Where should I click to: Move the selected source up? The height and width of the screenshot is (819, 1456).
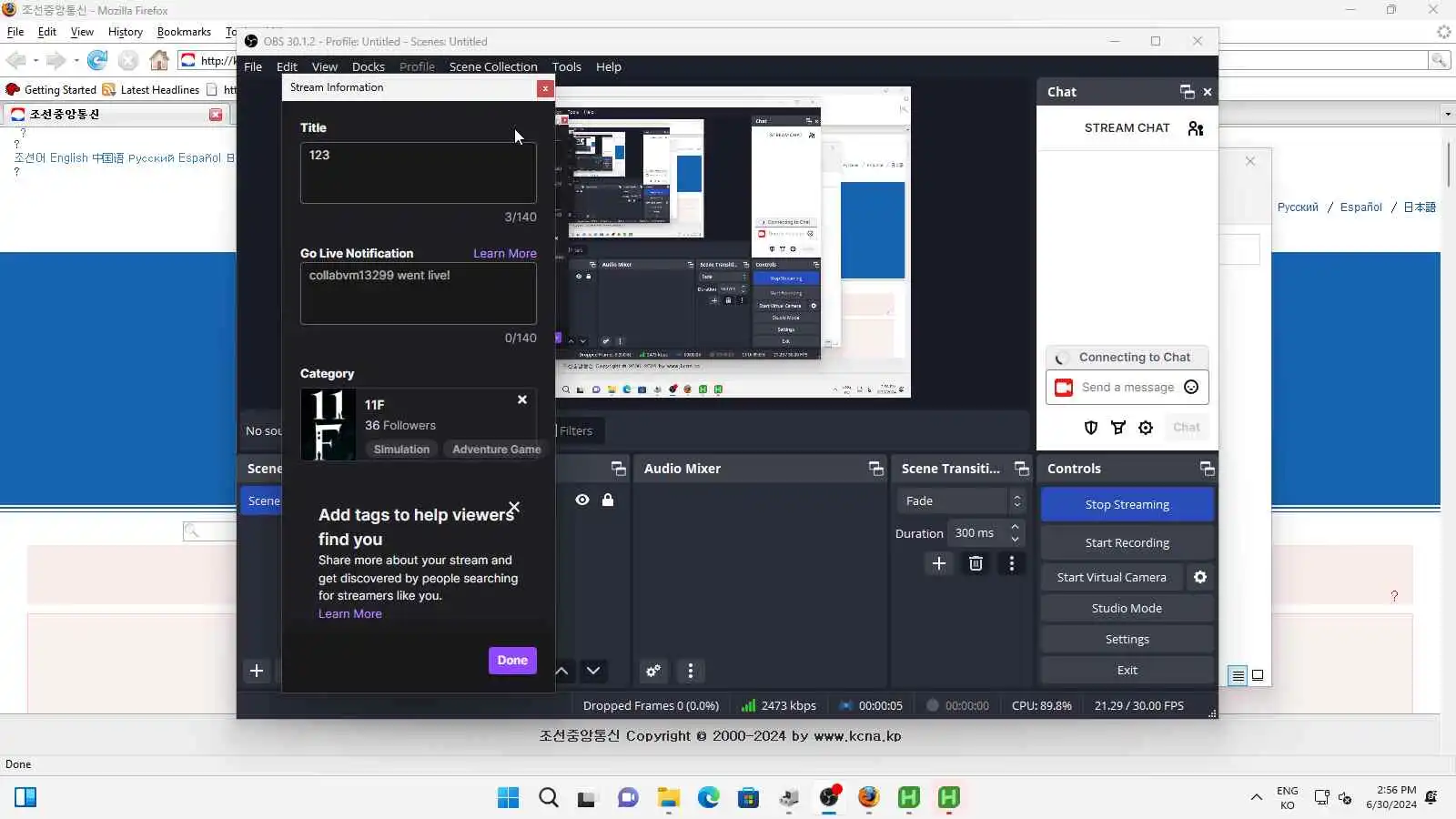tap(562, 671)
